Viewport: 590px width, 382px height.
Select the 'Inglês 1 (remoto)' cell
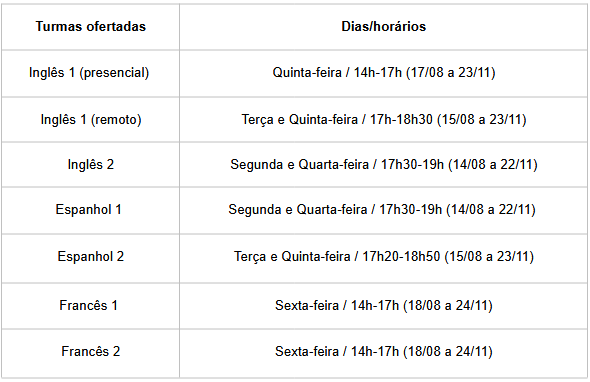91,120
